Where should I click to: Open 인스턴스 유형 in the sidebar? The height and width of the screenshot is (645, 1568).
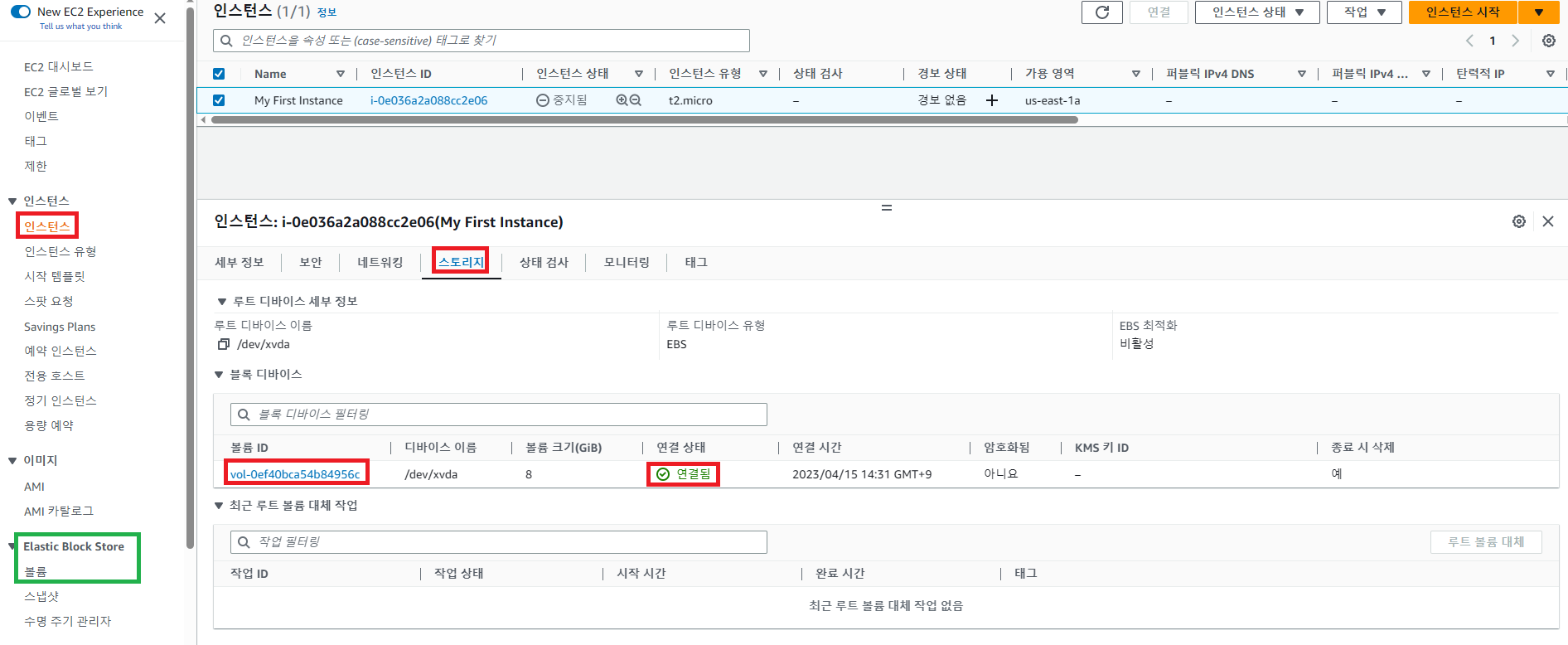point(60,251)
